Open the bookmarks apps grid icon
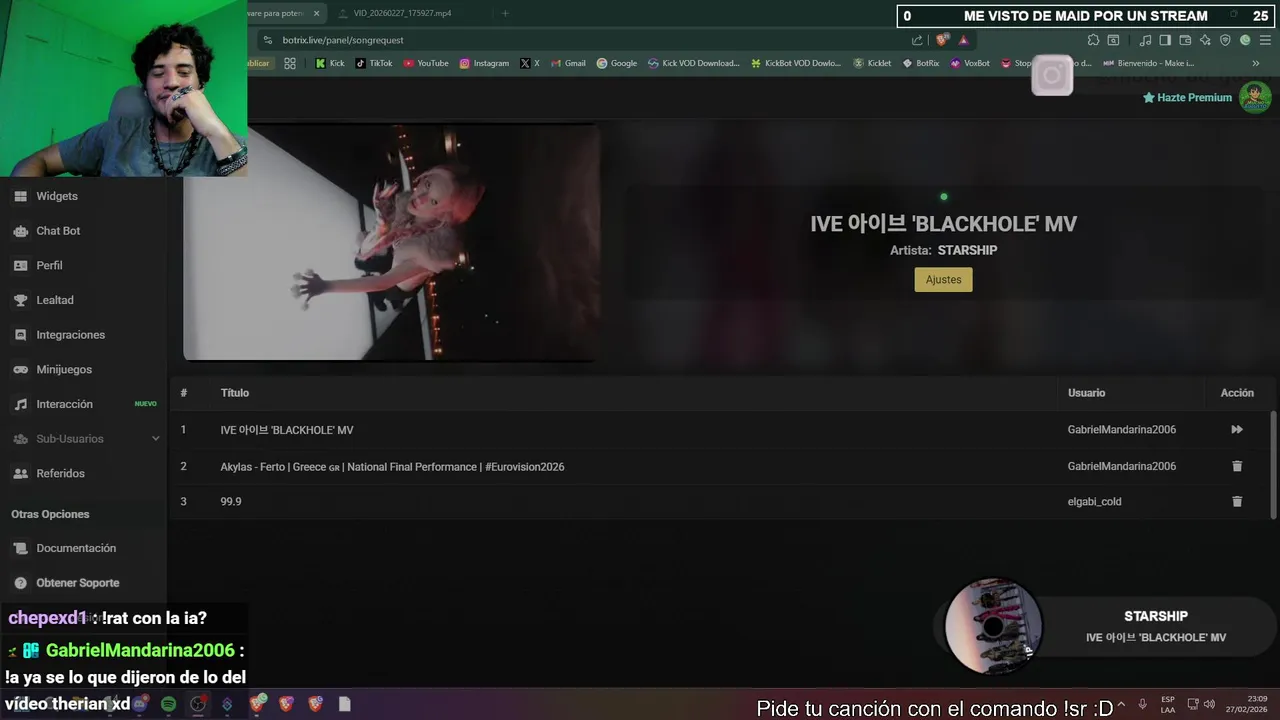 pyautogui.click(x=290, y=63)
